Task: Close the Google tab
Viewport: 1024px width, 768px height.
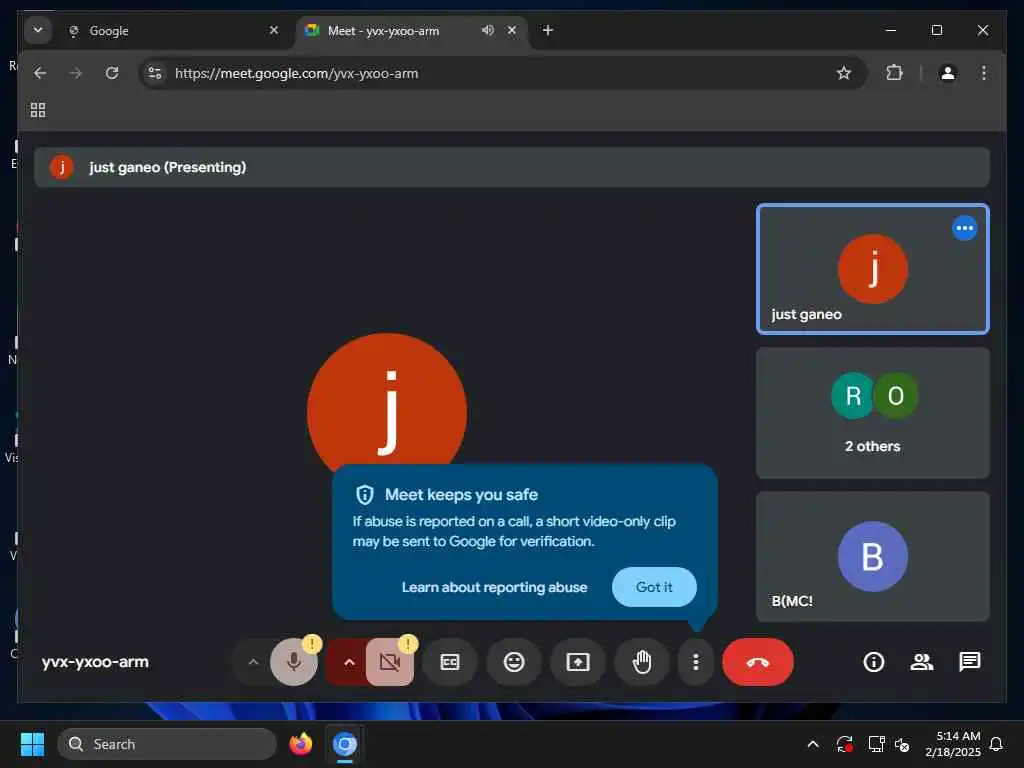Action: pos(274,30)
